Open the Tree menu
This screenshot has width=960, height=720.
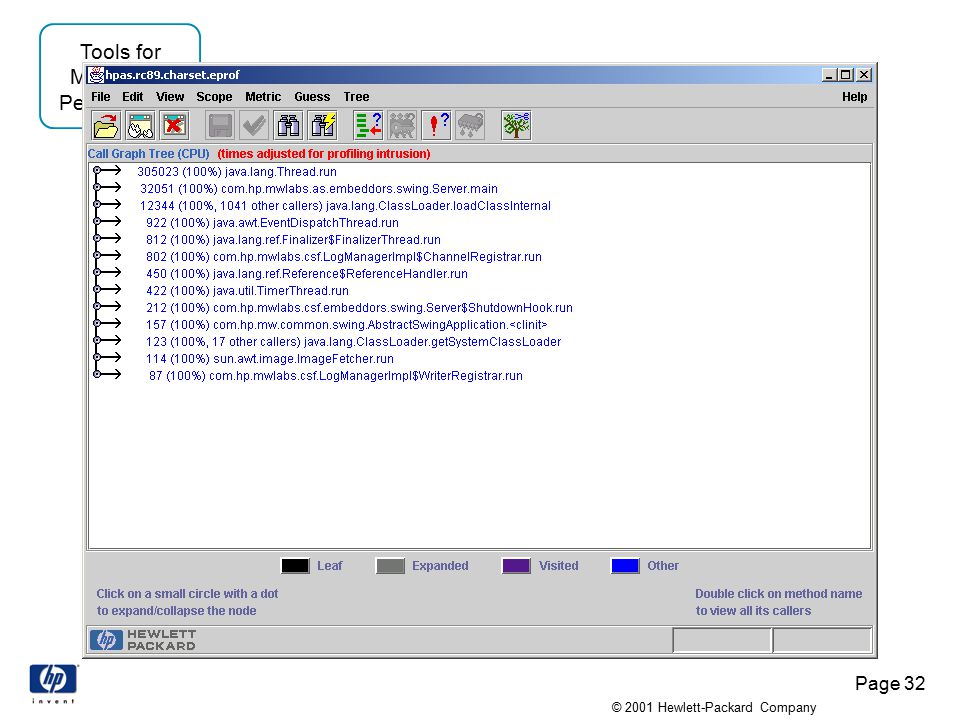[356, 97]
